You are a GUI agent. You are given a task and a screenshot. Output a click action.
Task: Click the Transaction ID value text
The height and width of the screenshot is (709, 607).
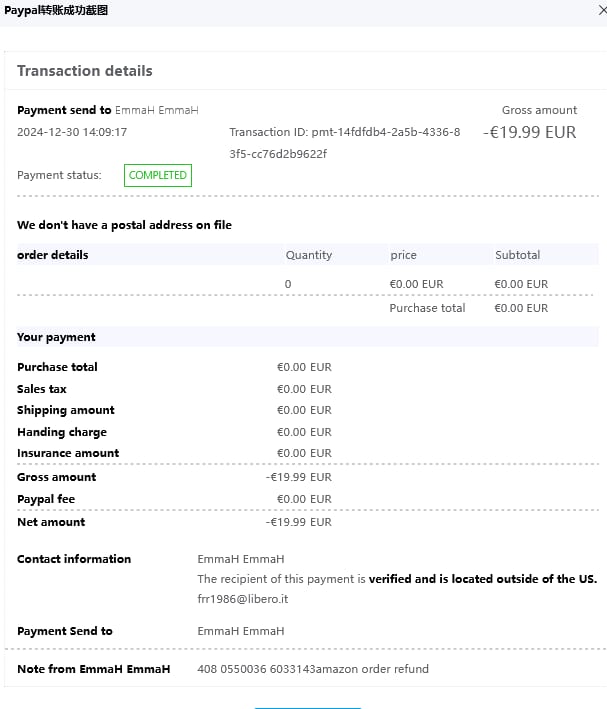click(344, 142)
